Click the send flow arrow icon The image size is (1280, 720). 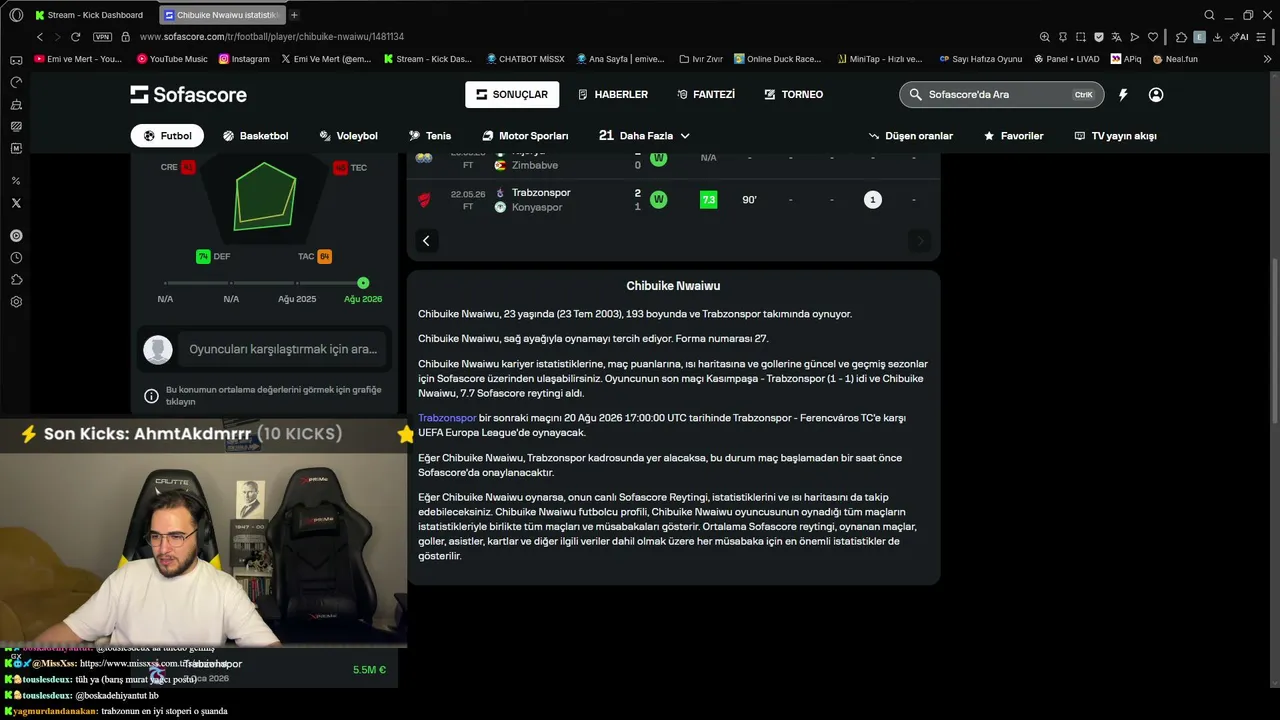tap(1135, 37)
